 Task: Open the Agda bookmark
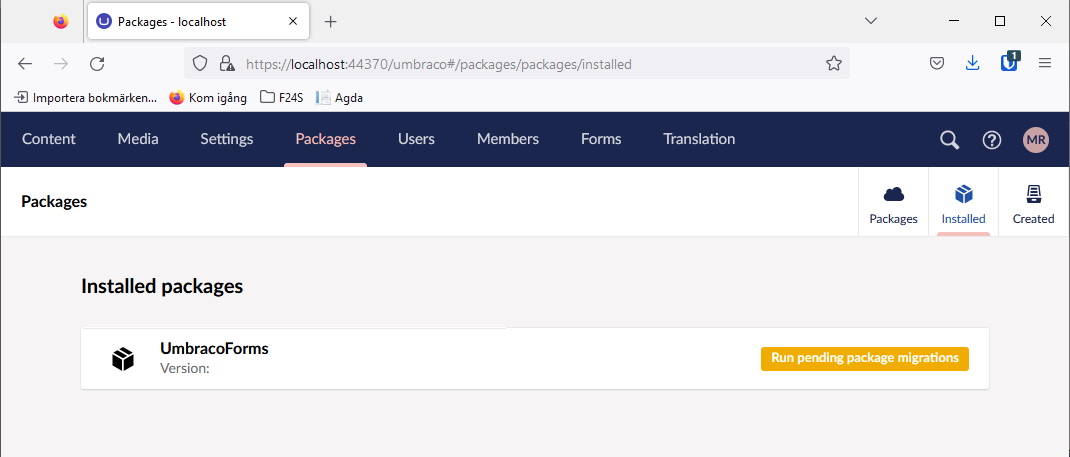pyautogui.click(x=339, y=98)
